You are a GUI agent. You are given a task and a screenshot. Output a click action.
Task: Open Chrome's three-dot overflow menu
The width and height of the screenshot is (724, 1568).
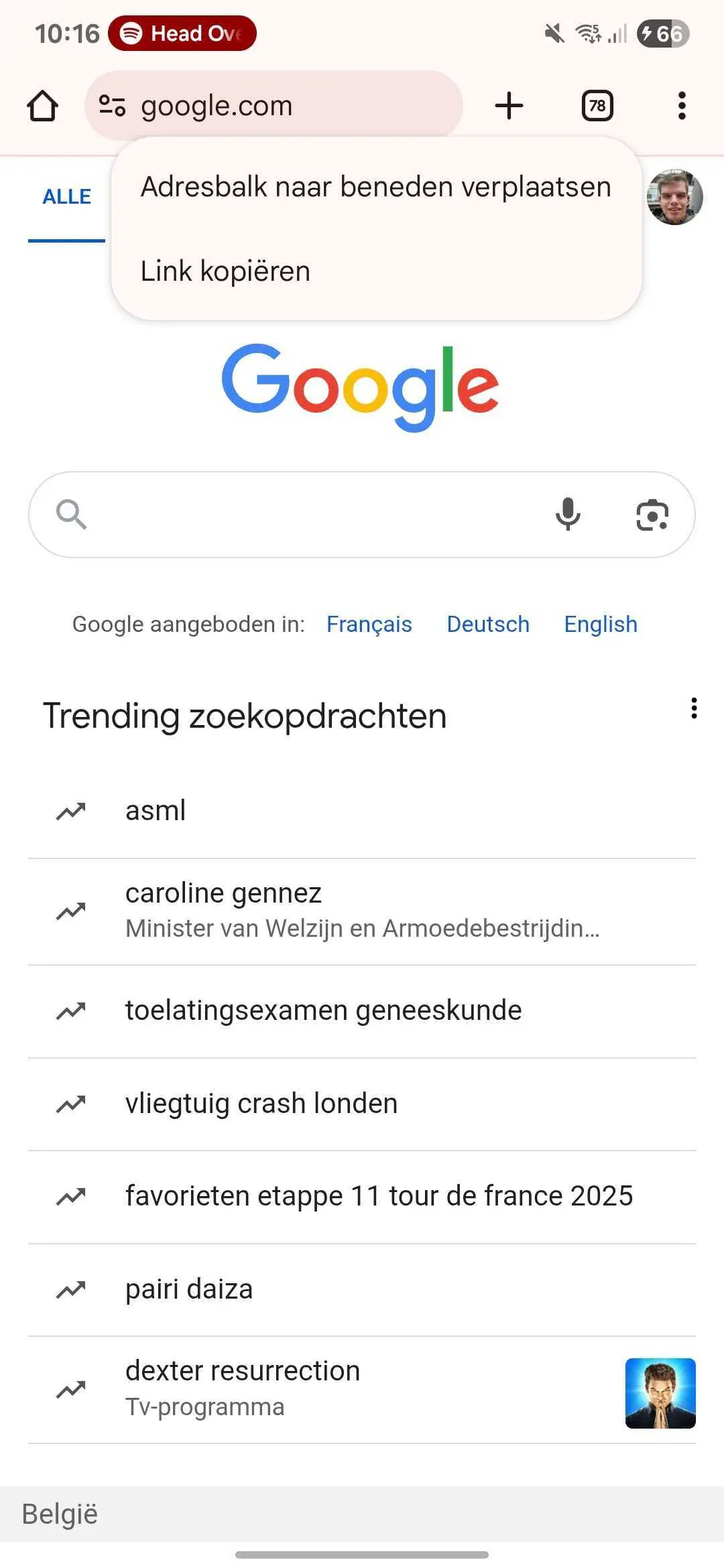point(682,105)
